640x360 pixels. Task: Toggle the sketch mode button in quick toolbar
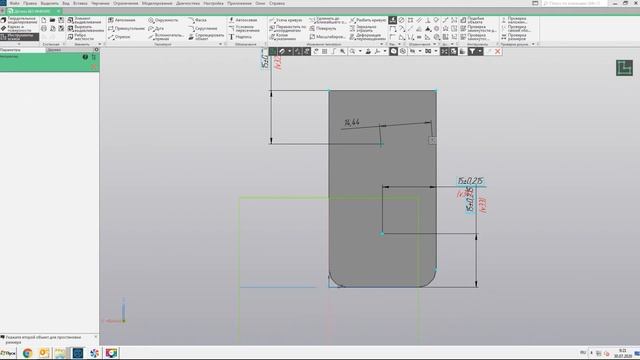272,51
